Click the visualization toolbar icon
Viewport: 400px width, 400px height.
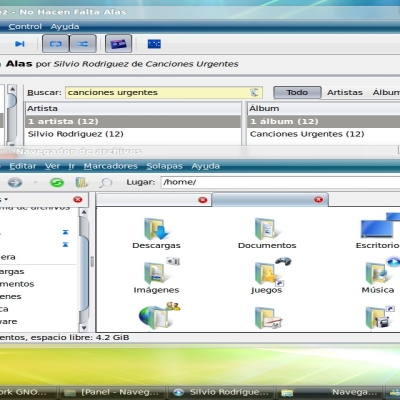(154, 44)
